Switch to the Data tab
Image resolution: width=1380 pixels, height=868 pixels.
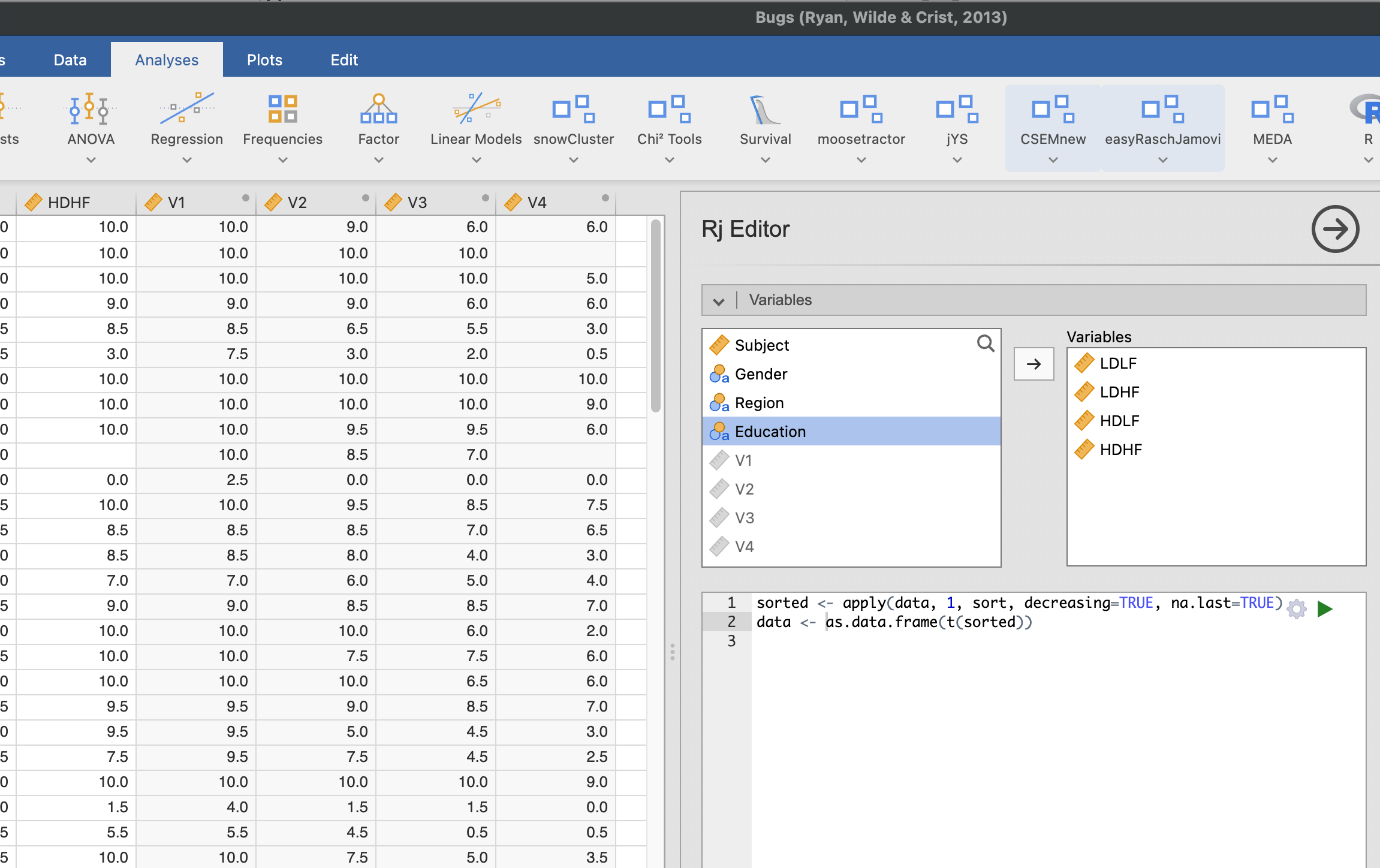tap(70, 60)
